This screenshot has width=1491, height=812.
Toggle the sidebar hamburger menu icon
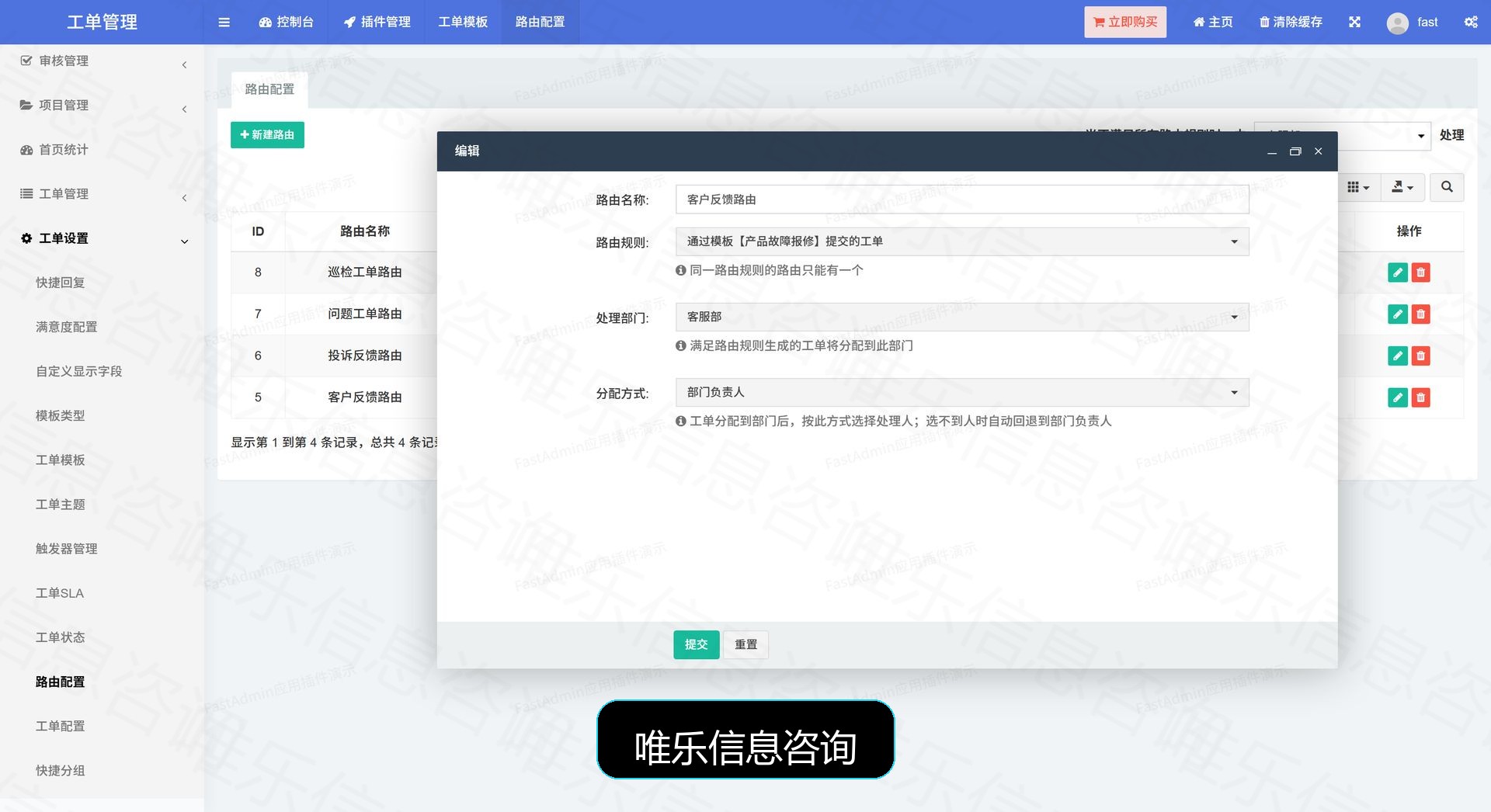[x=224, y=22]
